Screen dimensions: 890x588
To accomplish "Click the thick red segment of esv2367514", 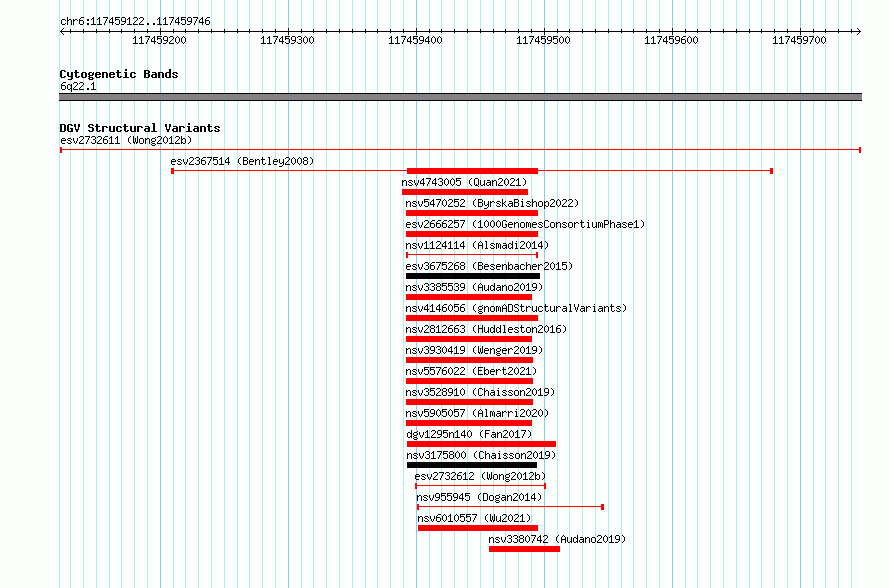I will point(472,171).
